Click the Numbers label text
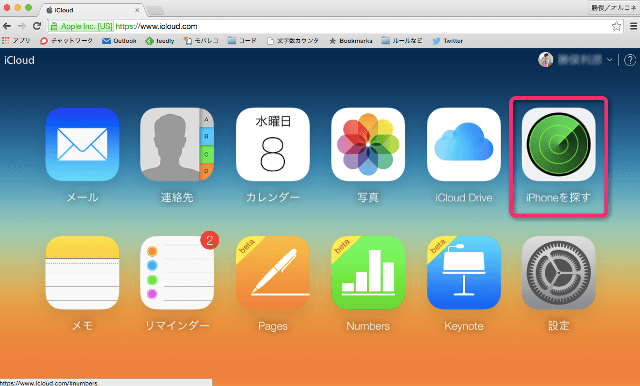Screen dimensions: 640x386 click(368, 326)
